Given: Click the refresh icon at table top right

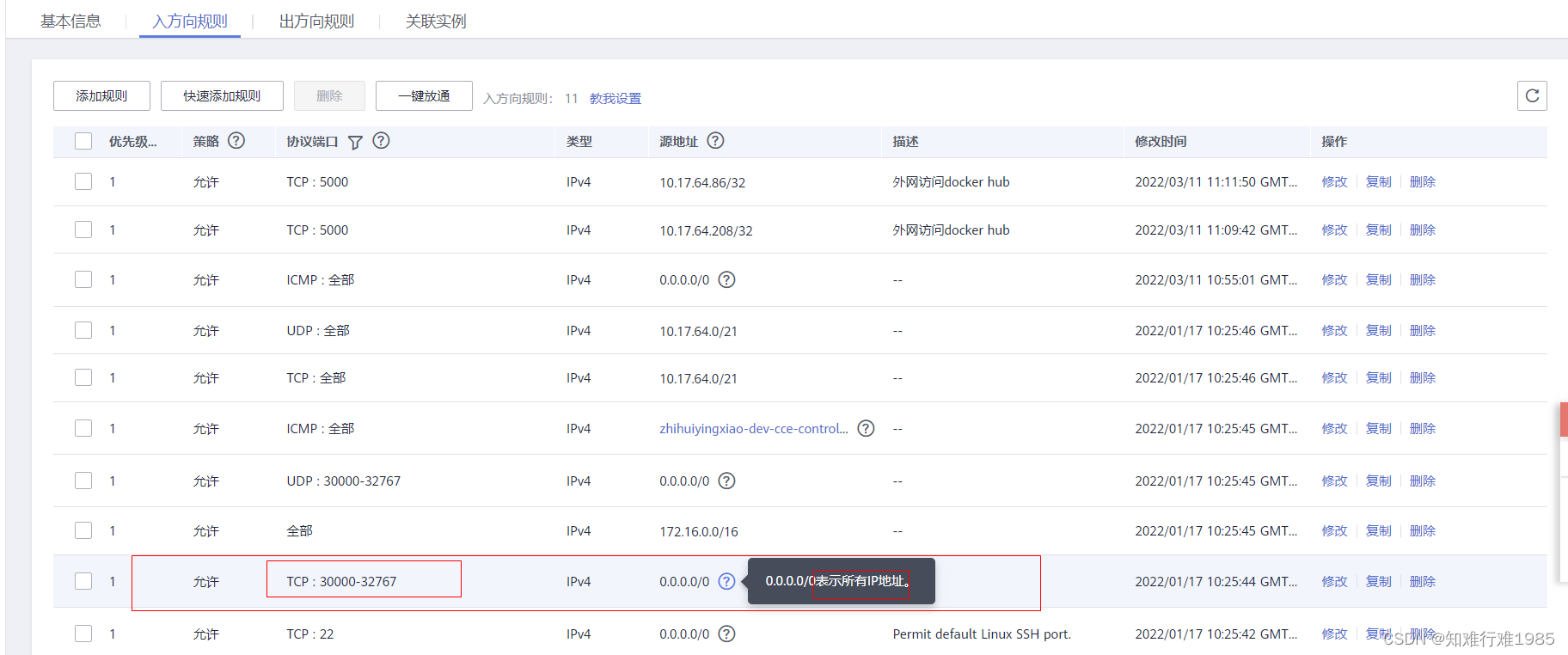Looking at the screenshot, I should (x=1532, y=95).
